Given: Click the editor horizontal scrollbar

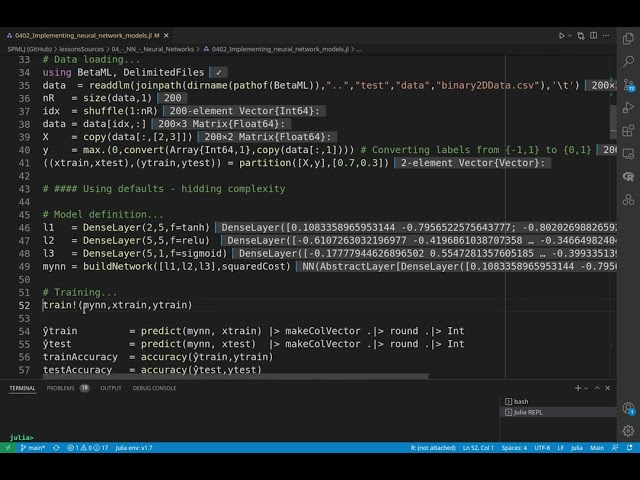Looking at the screenshot, I should [236, 376].
